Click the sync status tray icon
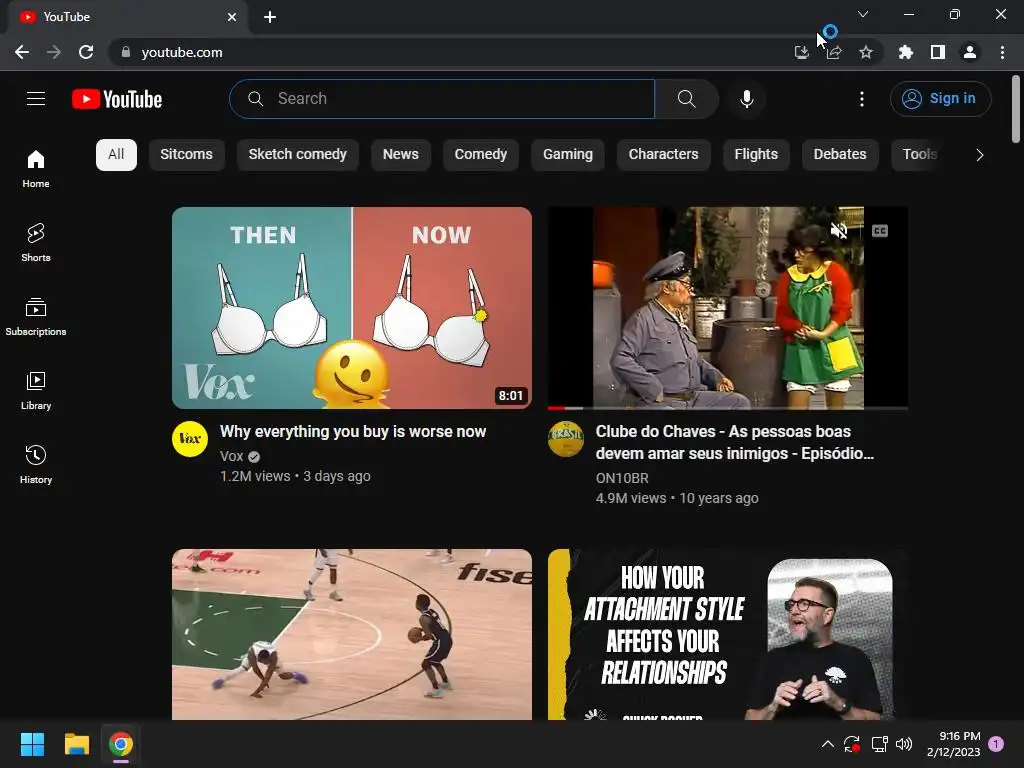 (852, 744)
